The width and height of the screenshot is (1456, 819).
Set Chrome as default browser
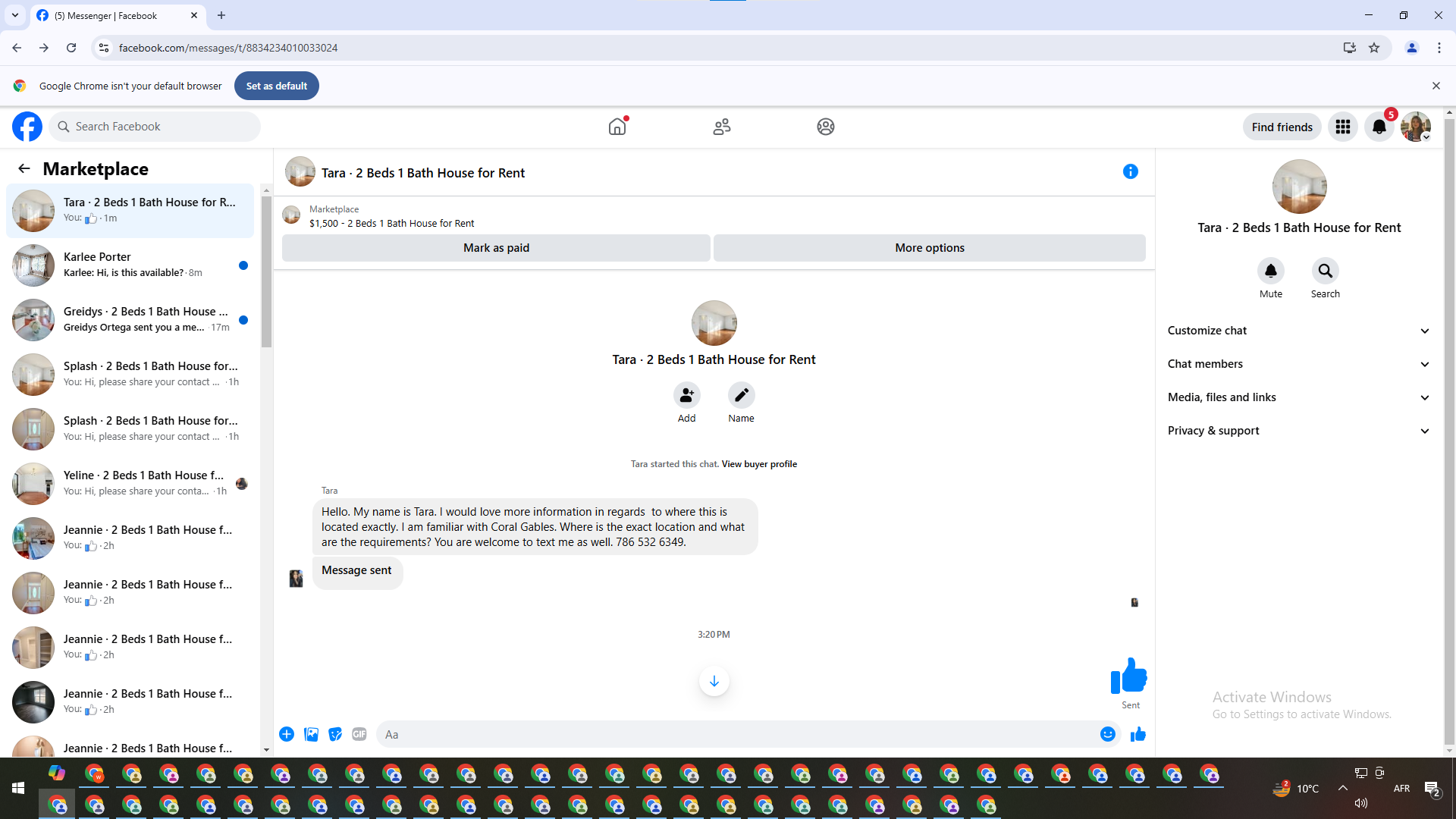277,86
